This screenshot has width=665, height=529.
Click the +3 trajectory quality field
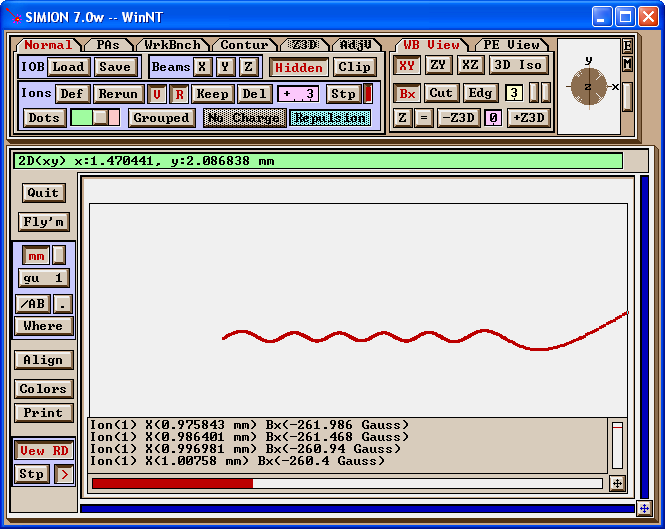[x=298, y=94]
